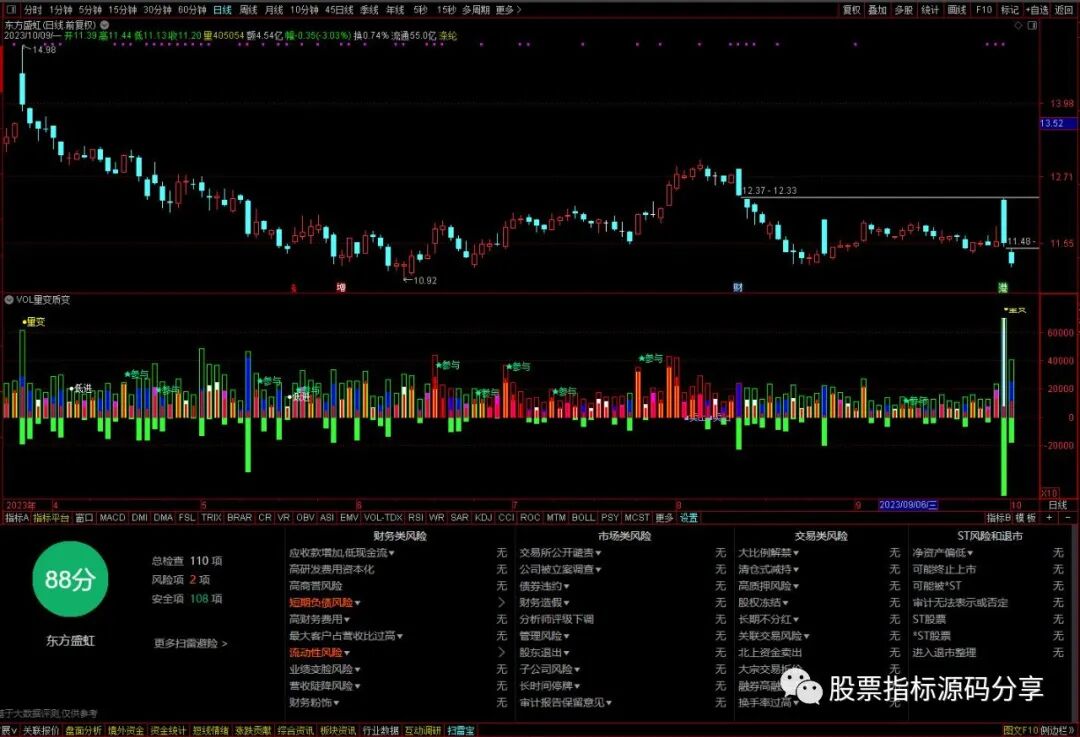The height and width of the screenshot is (737, 1080).
Task: Select the 周线 weekly period
Action: pos(248,10)
